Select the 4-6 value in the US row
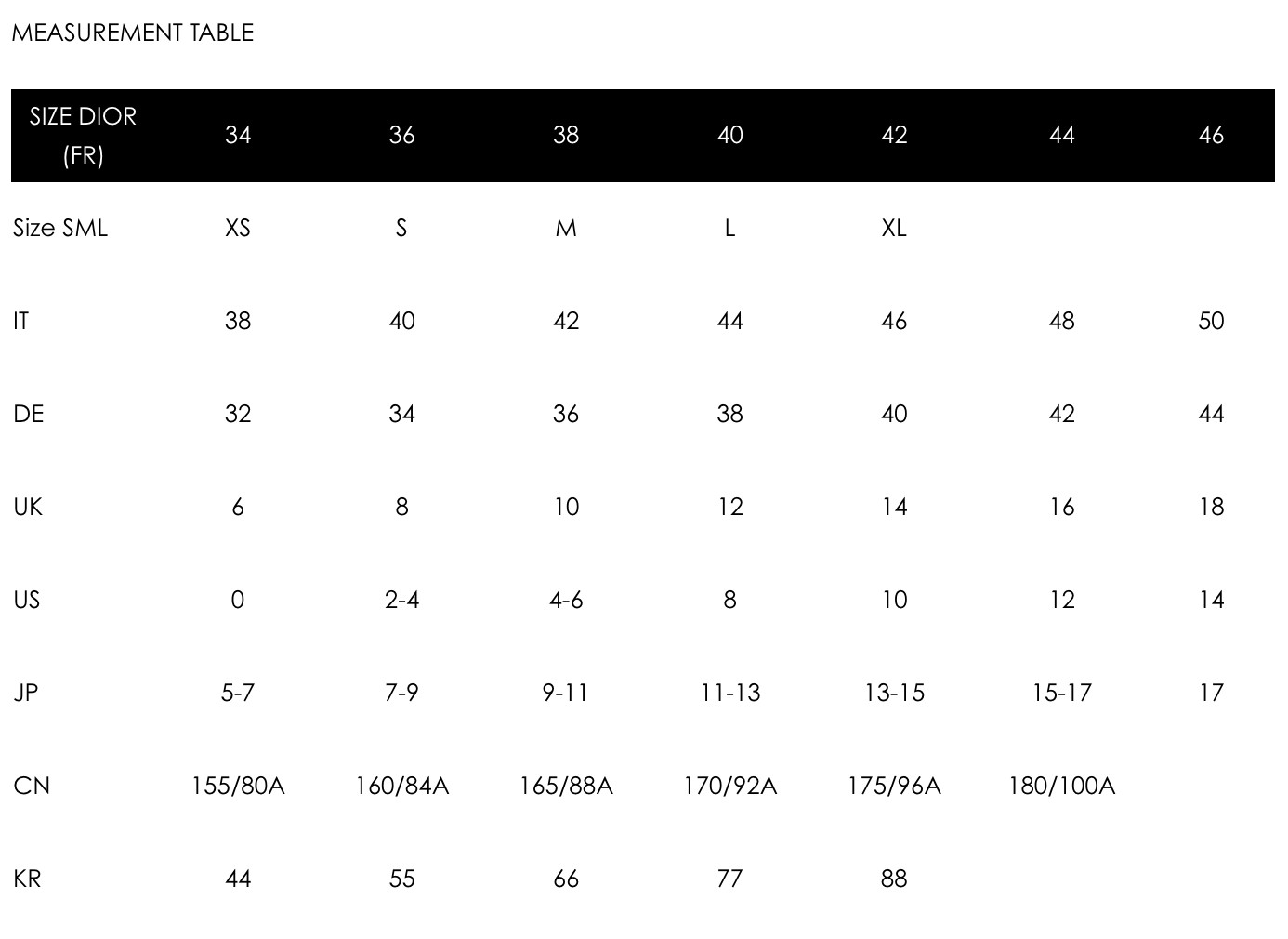Viewport: 1288px width, 939px height. [566, 600]
